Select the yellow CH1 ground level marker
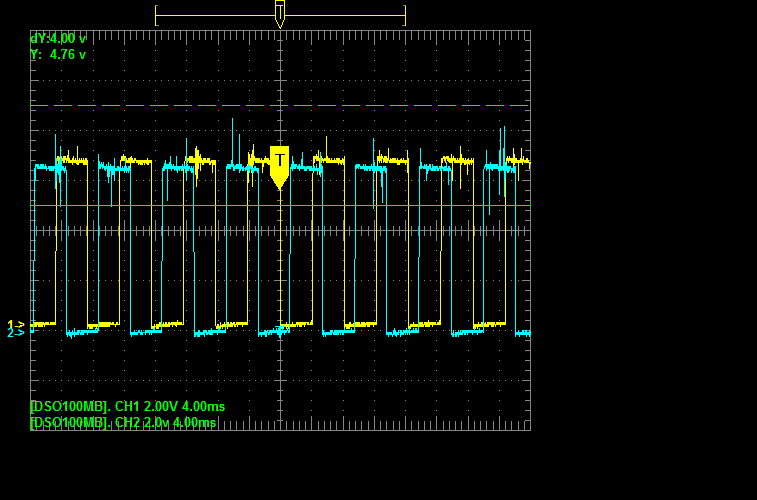Image resolution: width=757 pixels, height=500 pixels. pos(15,324)
